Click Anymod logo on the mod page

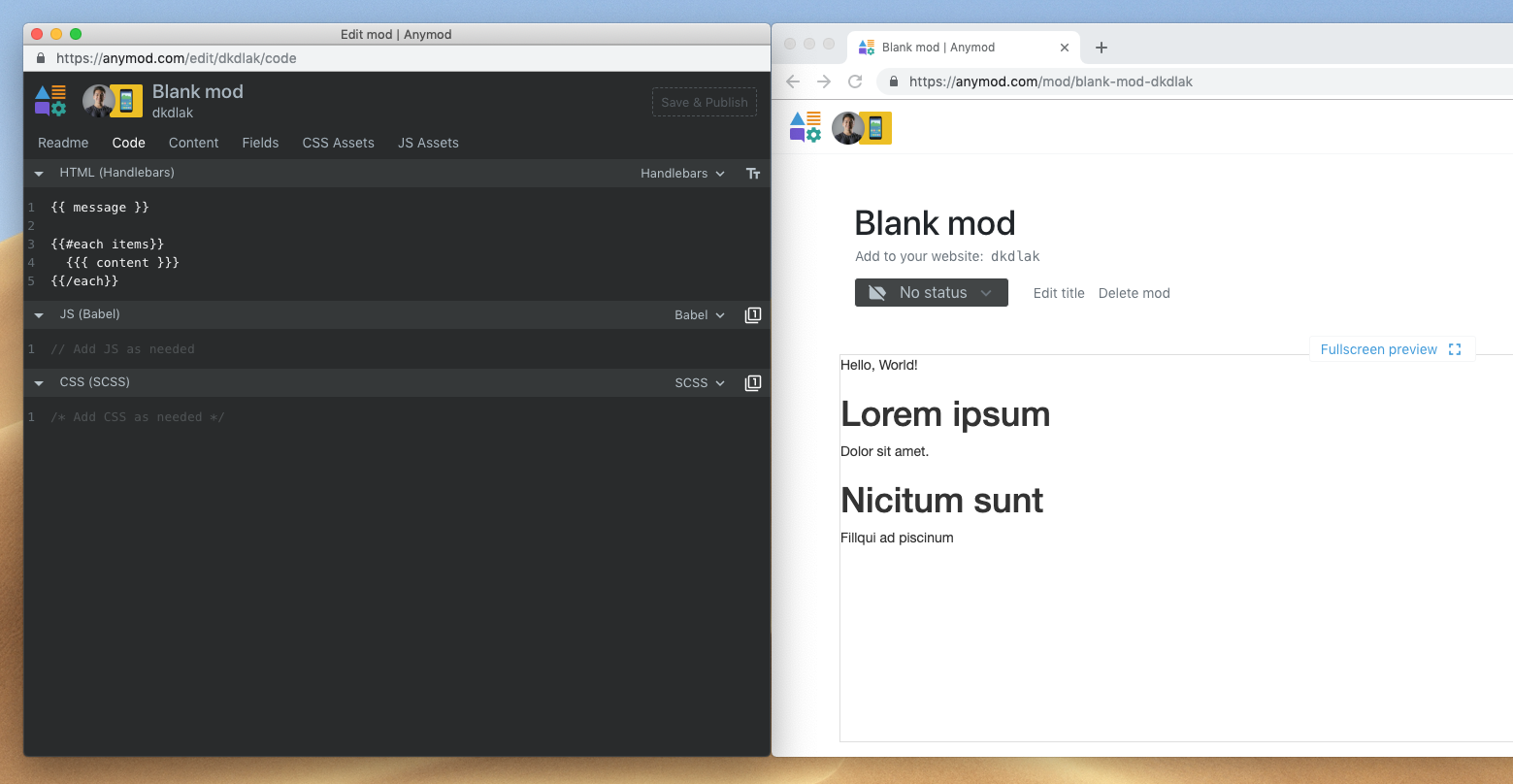point(806,127)
